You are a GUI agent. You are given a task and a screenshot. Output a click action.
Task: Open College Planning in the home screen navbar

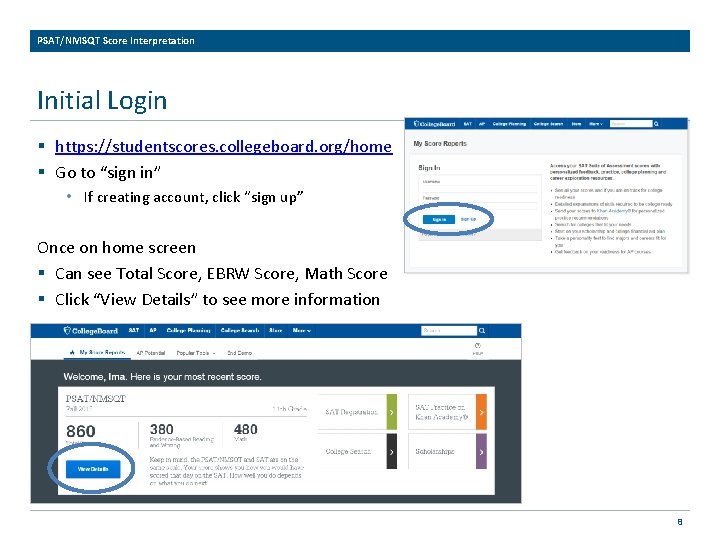pyautogui.click(x=188, y=331)
